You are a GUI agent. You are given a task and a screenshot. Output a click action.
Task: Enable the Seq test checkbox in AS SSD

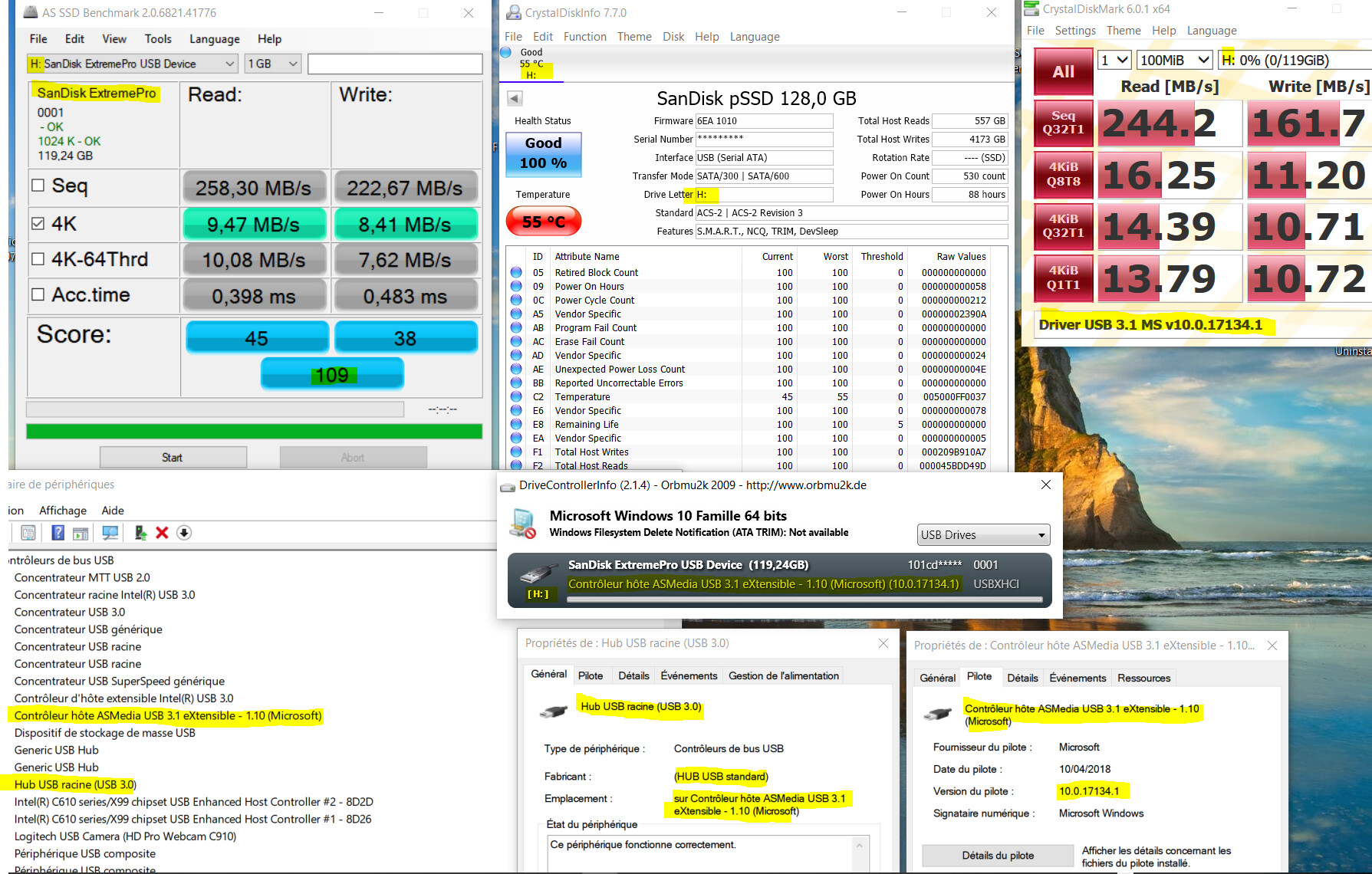click(38, 186)
